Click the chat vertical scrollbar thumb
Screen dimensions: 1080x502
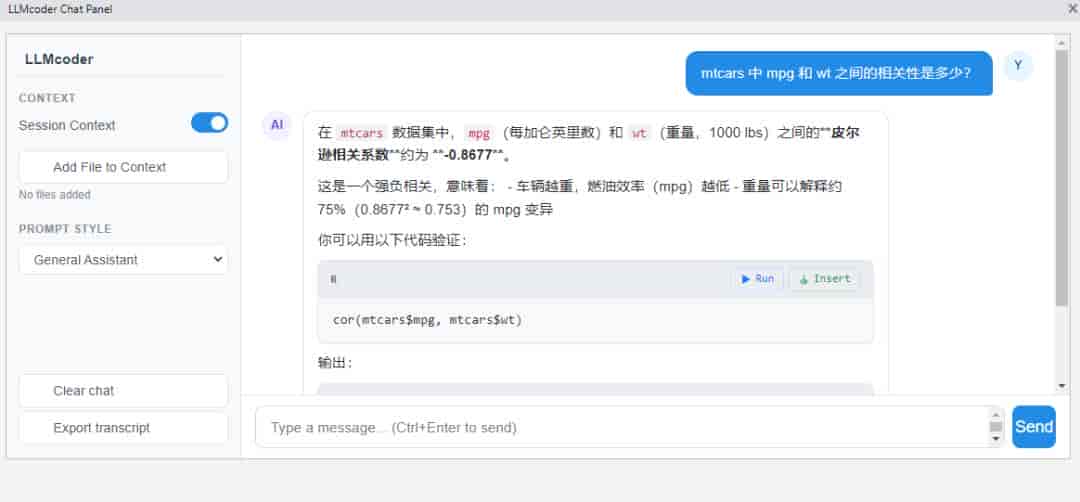click(1061, 178)
